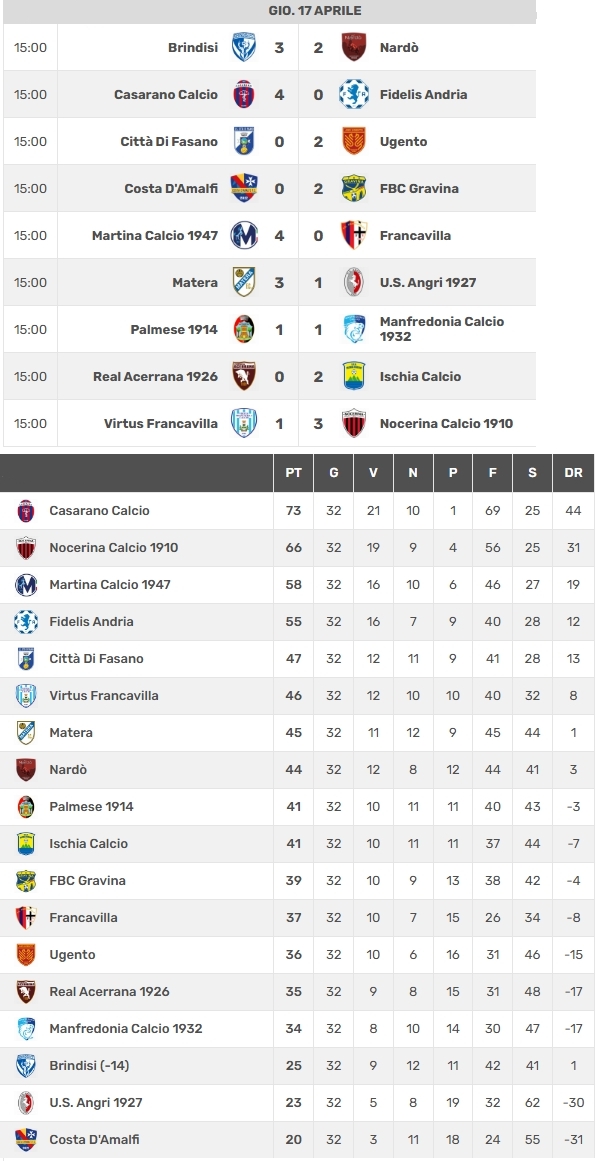The image size is (596, 1161).
Task: Click Fidelis Andria crest in the standings table
Action: 26,622
